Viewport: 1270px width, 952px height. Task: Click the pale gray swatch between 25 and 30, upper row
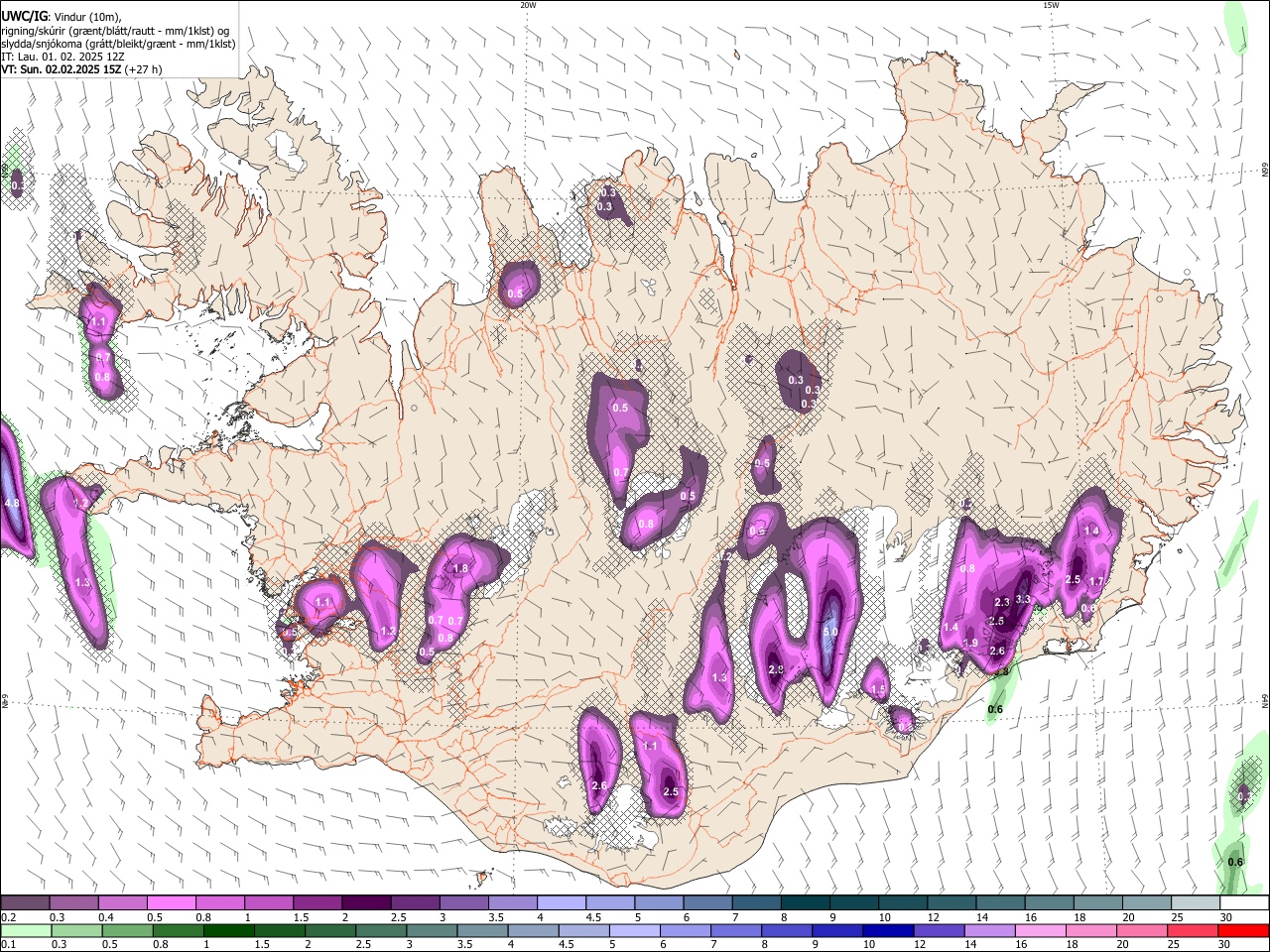(1196, 902)
